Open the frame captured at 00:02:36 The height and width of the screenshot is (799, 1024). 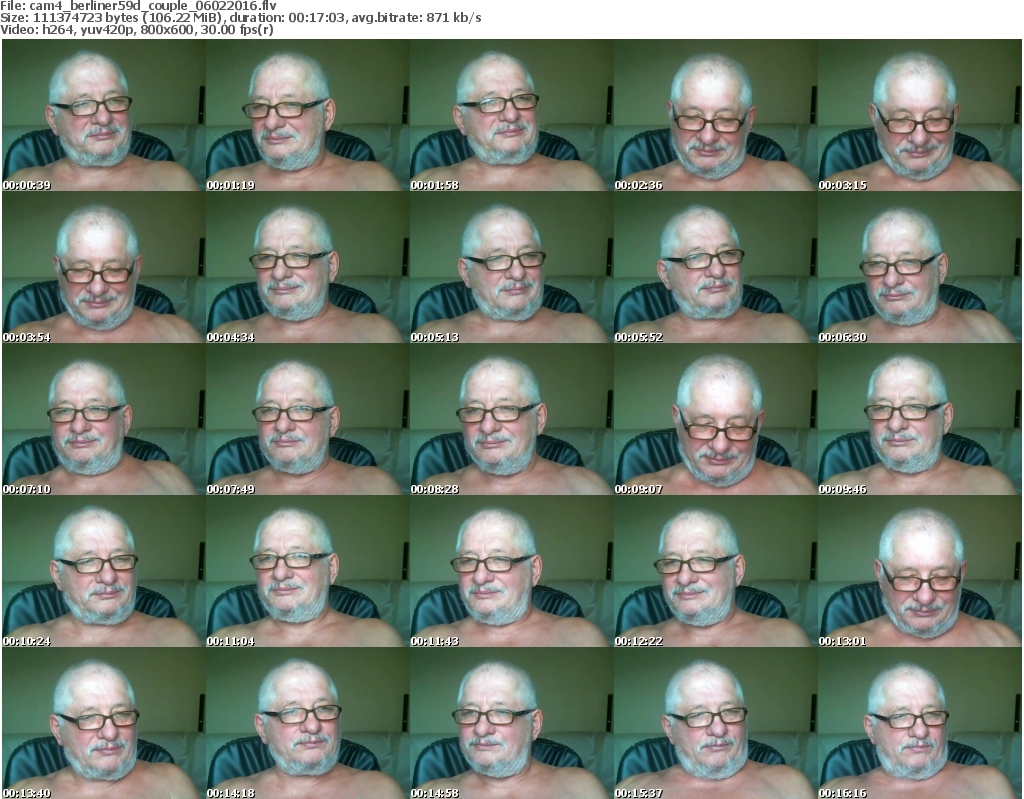(715, 115)
